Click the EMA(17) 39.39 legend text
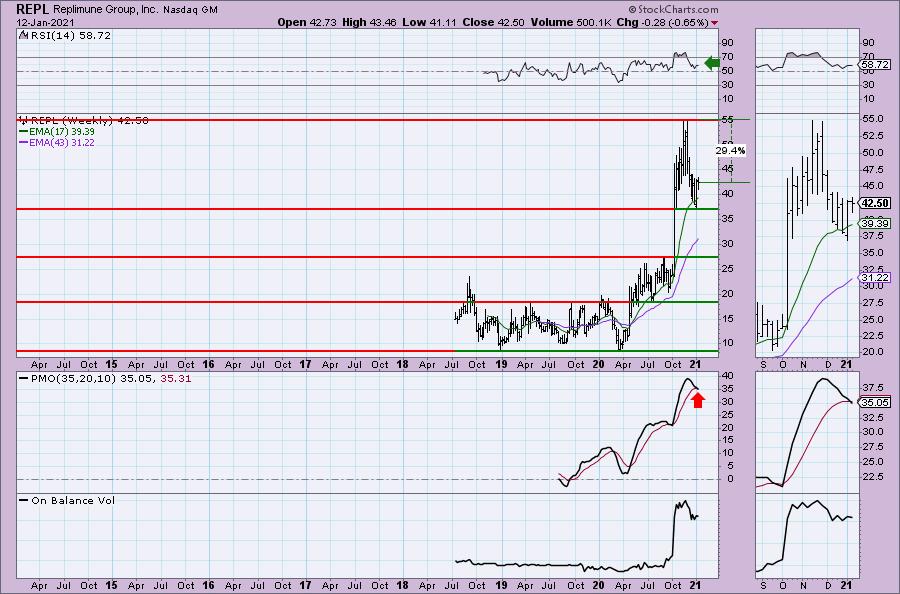Screen dimensions: 900x594 (x=62, y=131)
